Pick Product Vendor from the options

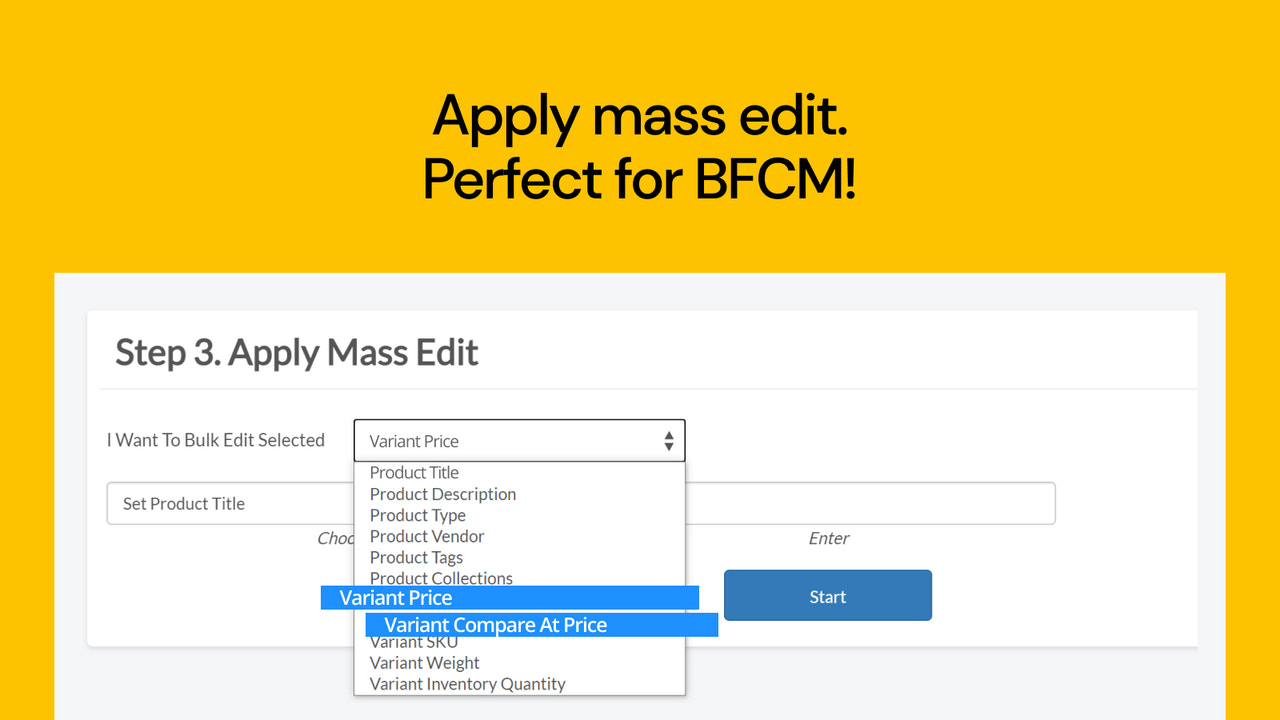427,536
